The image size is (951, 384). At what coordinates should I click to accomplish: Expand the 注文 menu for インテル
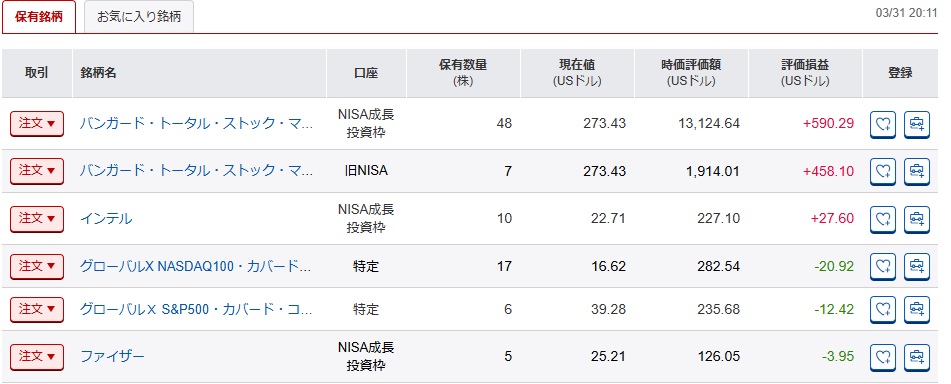(37, 219)
